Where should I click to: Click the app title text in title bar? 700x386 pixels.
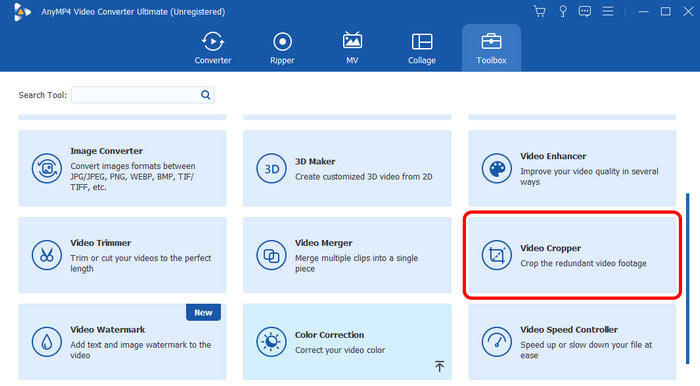pos(133,12)
